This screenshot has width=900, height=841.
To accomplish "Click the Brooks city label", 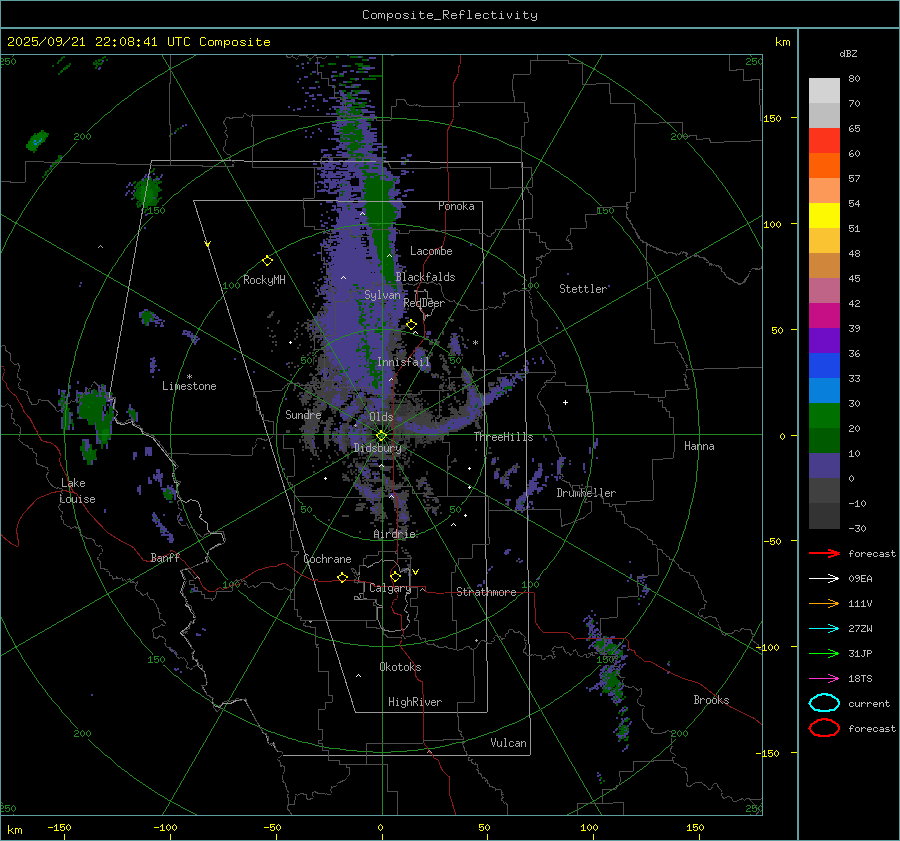I will 711,700.
